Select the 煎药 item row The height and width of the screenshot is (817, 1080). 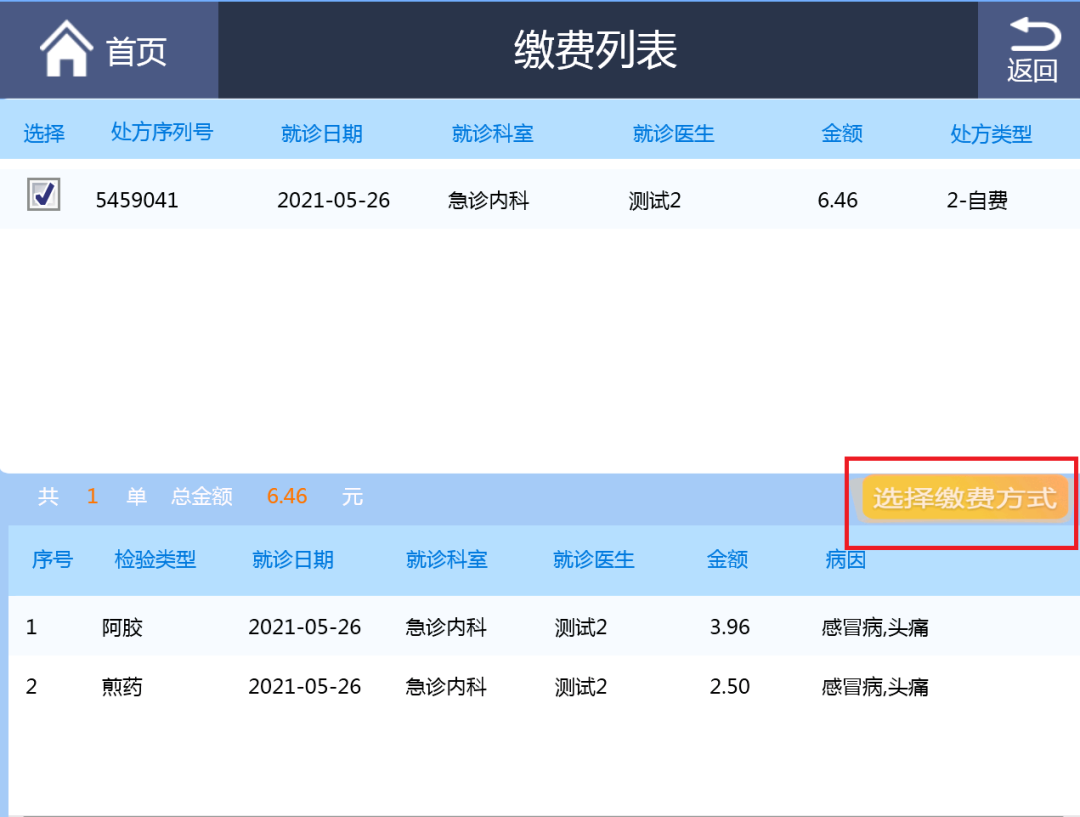pos(544,686)
